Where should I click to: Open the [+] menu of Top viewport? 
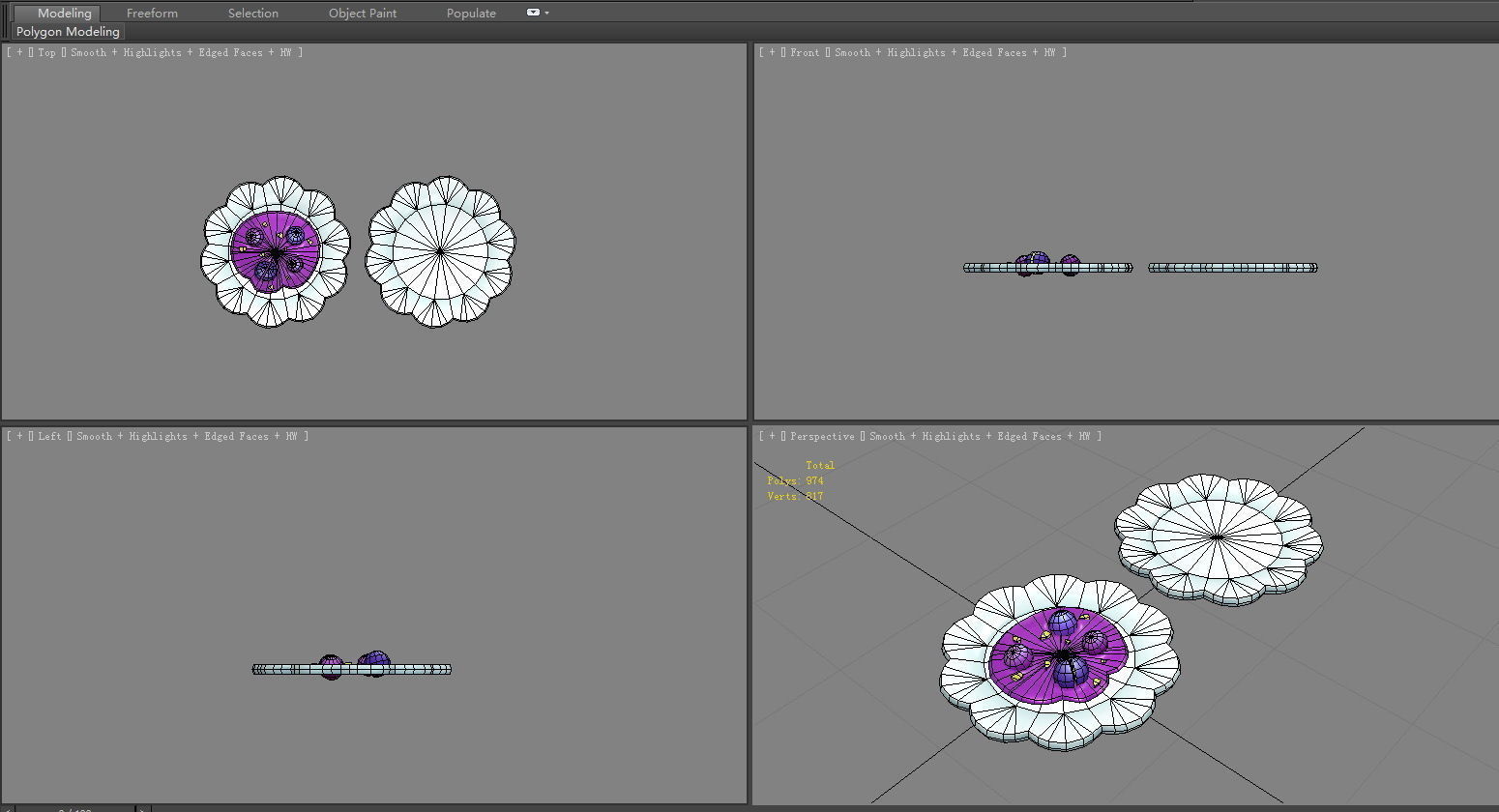19,52
